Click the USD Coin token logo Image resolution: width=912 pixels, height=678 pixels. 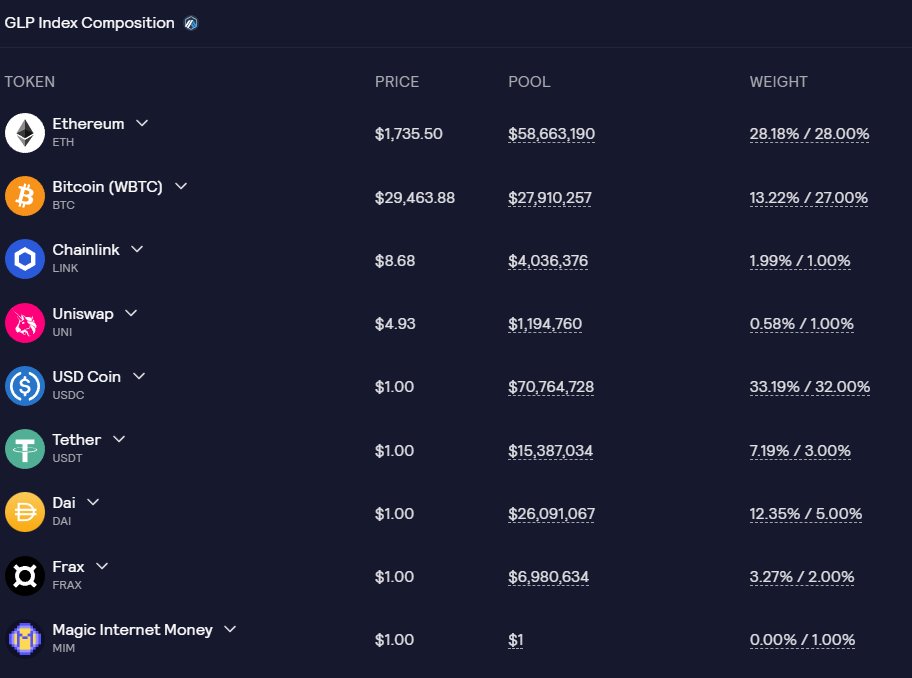tap(25, 386)
